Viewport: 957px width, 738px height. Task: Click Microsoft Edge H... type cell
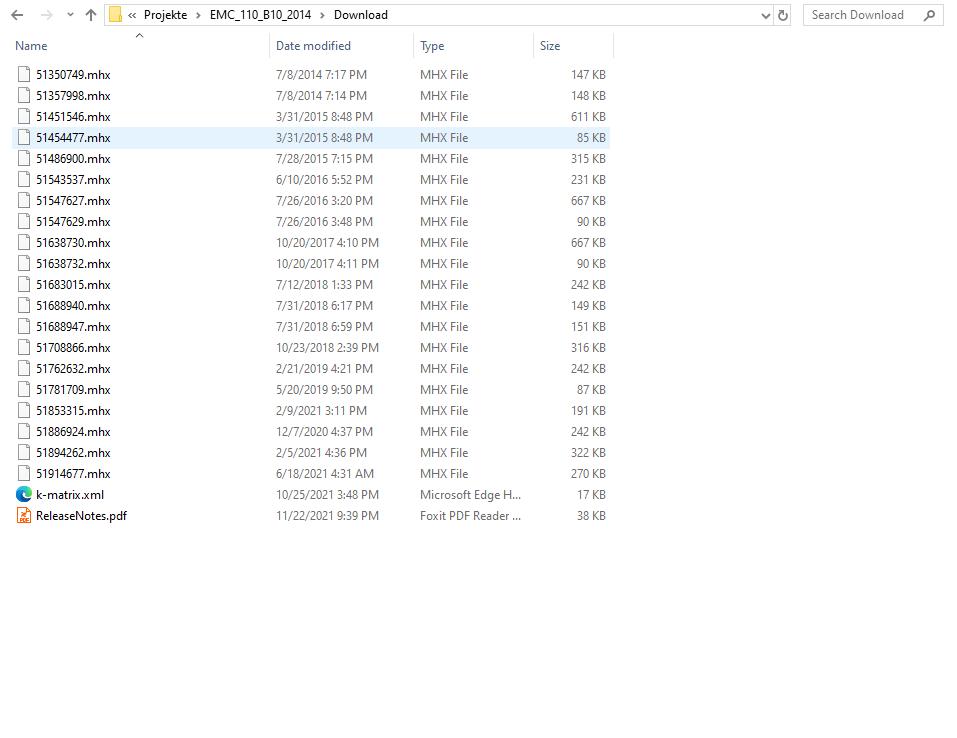(471, 494)
